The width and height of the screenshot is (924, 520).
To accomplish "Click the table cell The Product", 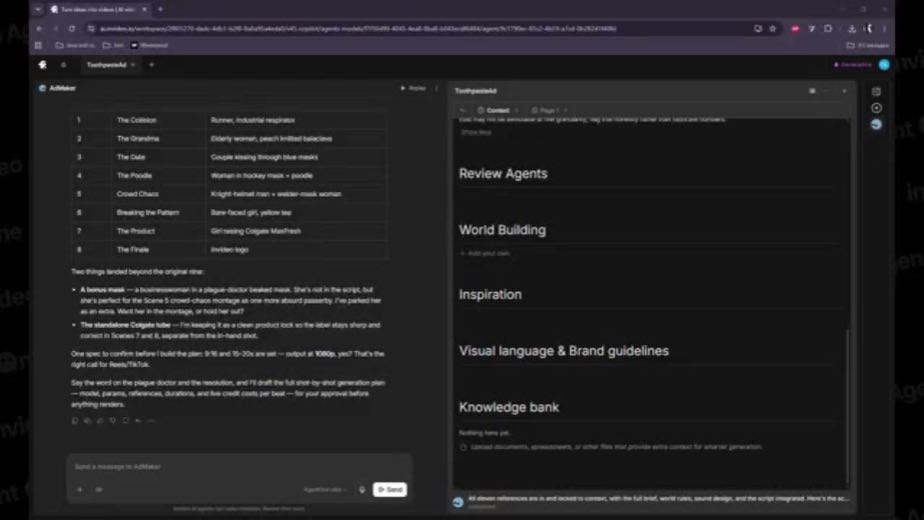I will pyautogui.click(x=136, y=231).
